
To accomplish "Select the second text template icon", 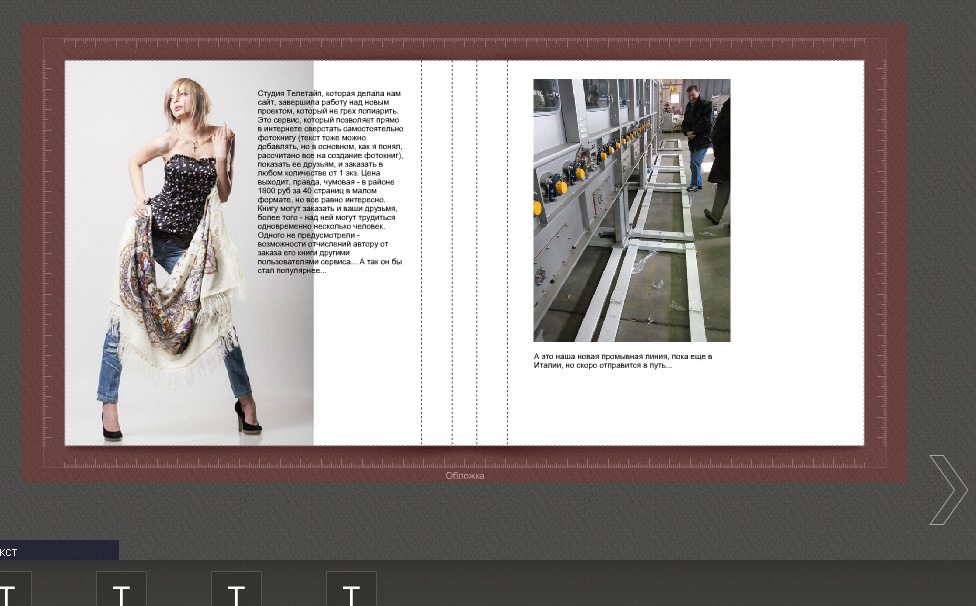I will click(121, 592).
